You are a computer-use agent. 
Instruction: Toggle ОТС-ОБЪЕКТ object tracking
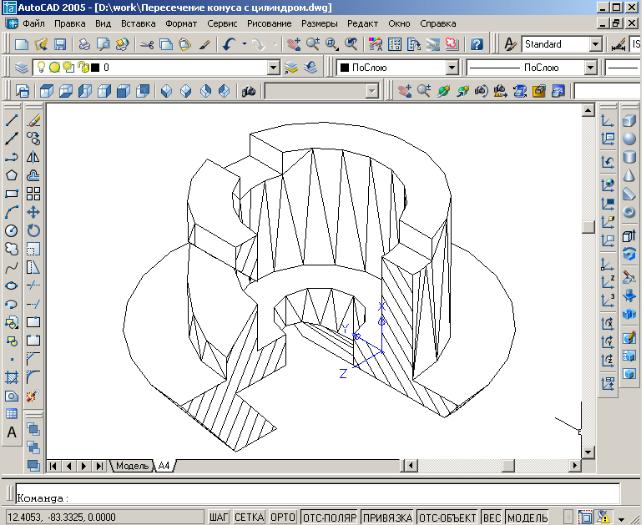pos(448,517)
